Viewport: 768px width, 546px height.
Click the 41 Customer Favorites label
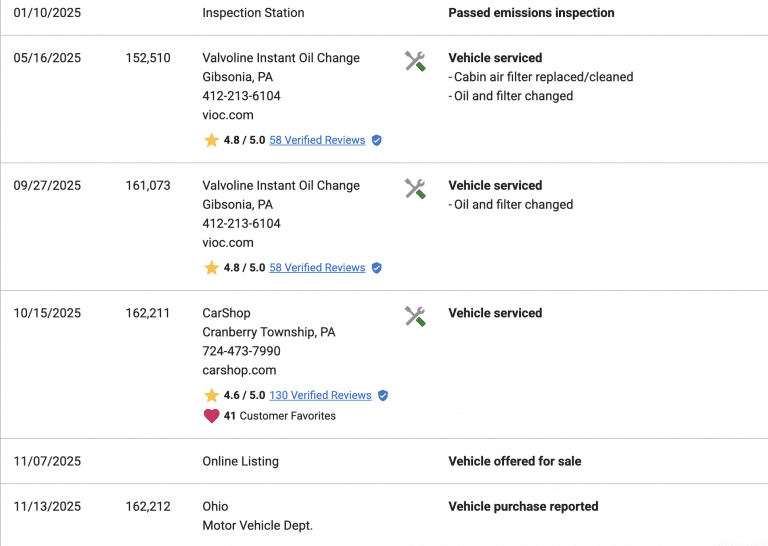[280, 416]
